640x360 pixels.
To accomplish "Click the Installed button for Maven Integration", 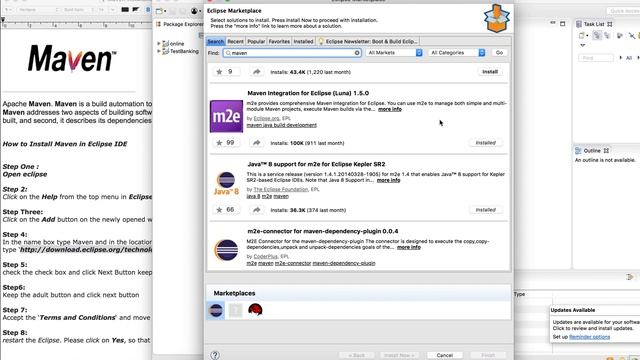I will 486,143.
